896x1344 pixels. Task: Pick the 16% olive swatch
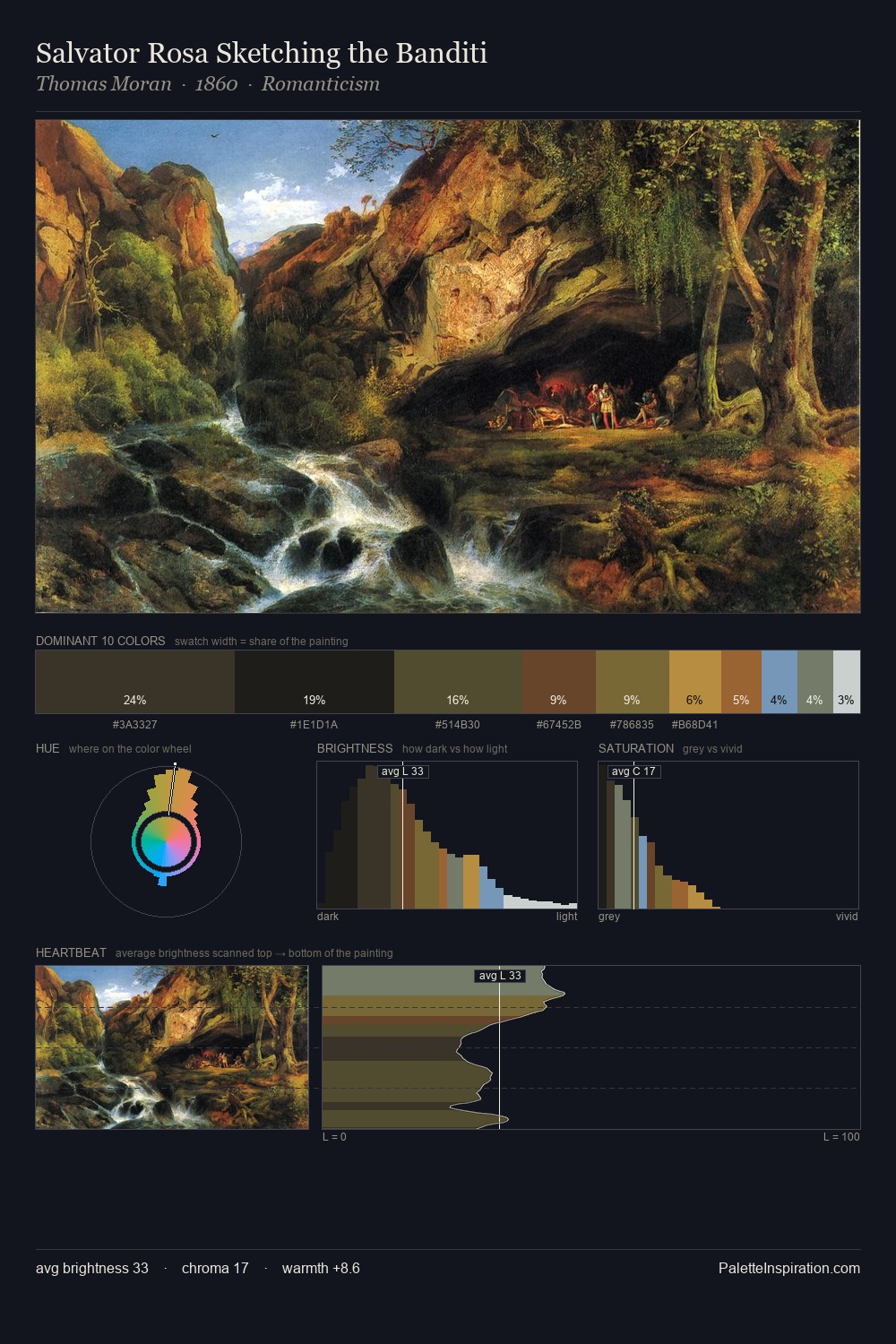tap(458, 682)
